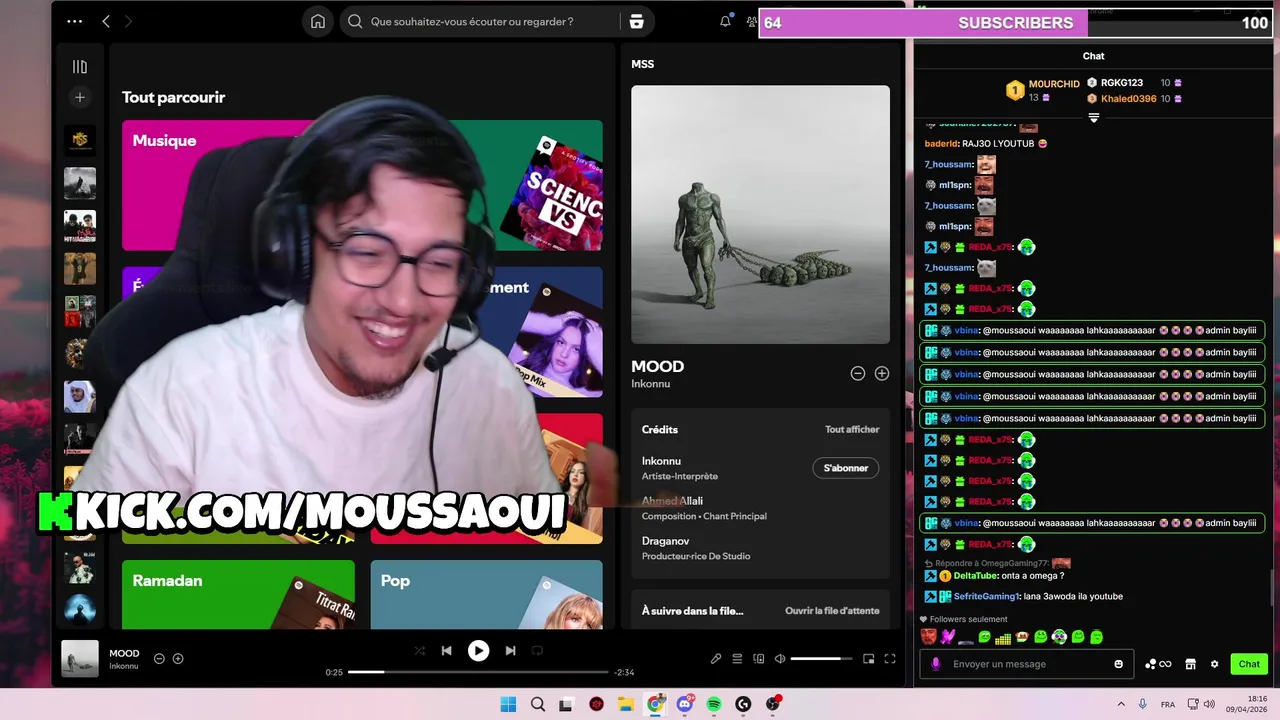
Task: Show hidden system tray icons
Action: tap(1121, 704)
